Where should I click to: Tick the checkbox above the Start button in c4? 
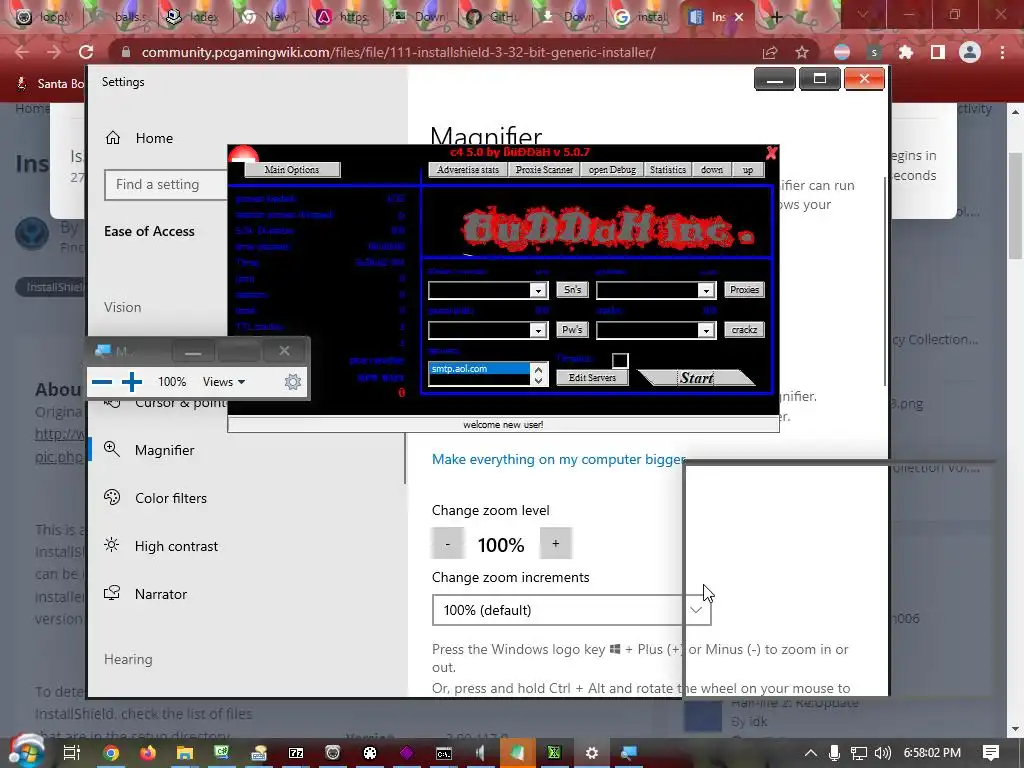[620, 360]
